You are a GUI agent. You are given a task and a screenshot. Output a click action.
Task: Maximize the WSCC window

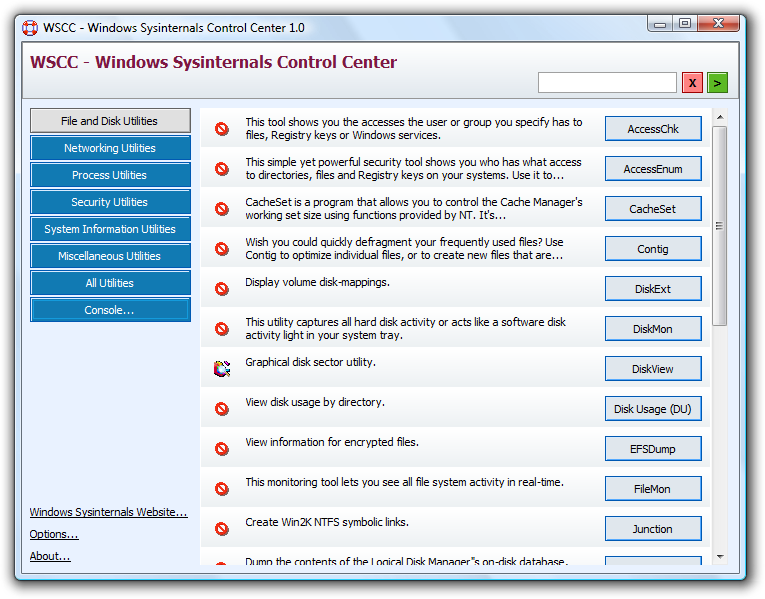[x=685, y=23]
